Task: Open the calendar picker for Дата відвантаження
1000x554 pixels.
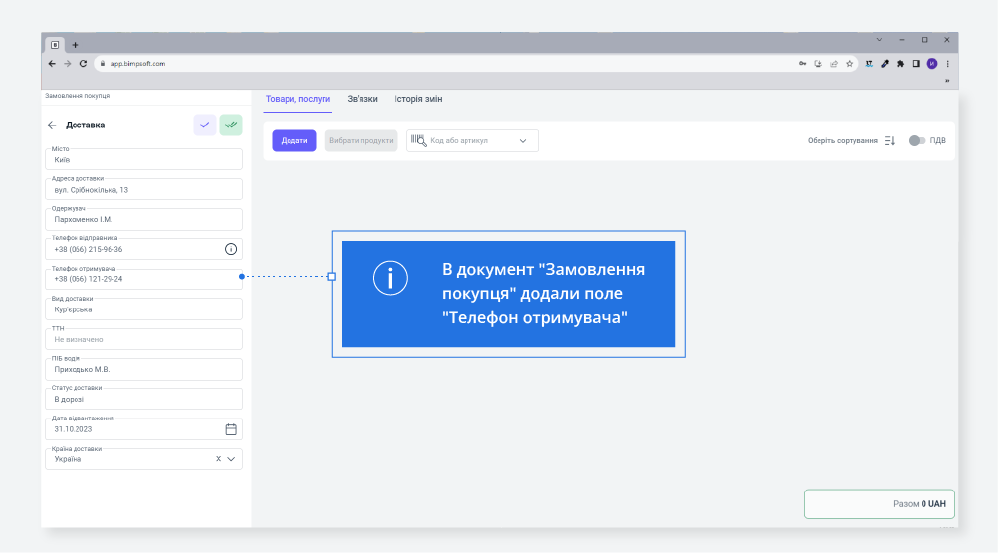Action: point(231,429)
